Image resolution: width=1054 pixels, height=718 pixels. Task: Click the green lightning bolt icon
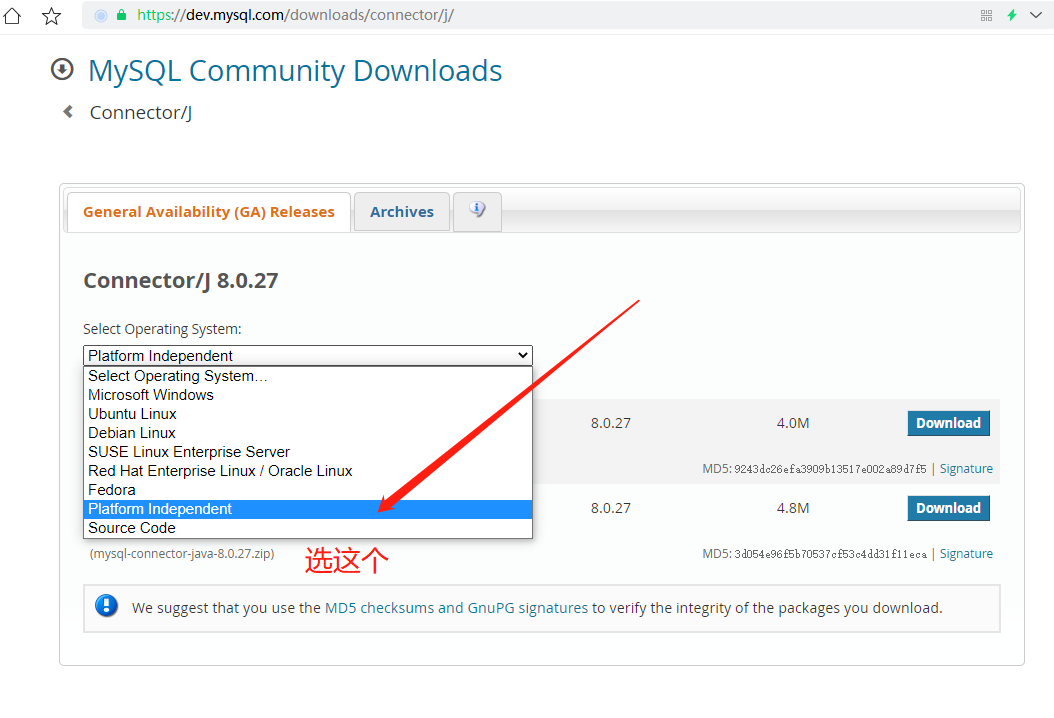point(1013,15)
